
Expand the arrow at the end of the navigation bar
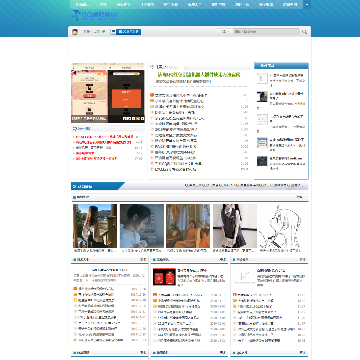pos(307,5)
